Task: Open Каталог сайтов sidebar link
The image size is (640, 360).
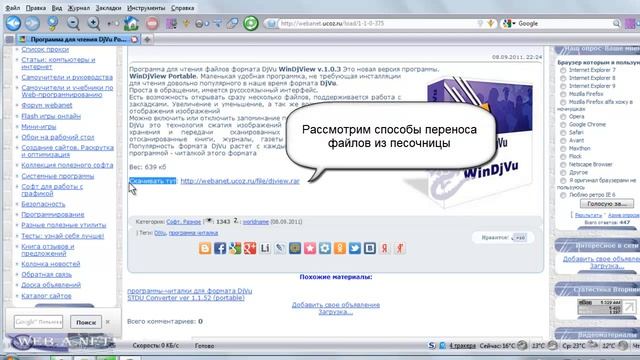Action: 46,296
